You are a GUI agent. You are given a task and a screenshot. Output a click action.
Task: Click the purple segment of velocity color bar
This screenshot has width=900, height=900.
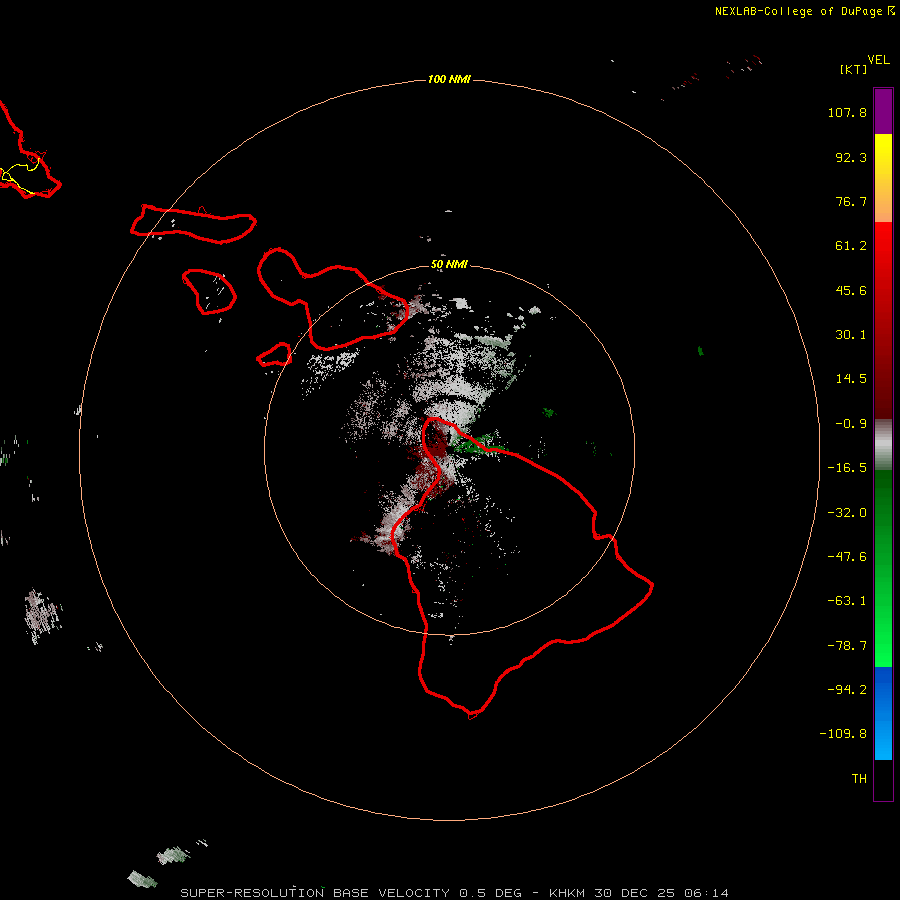tap(883, 111)
